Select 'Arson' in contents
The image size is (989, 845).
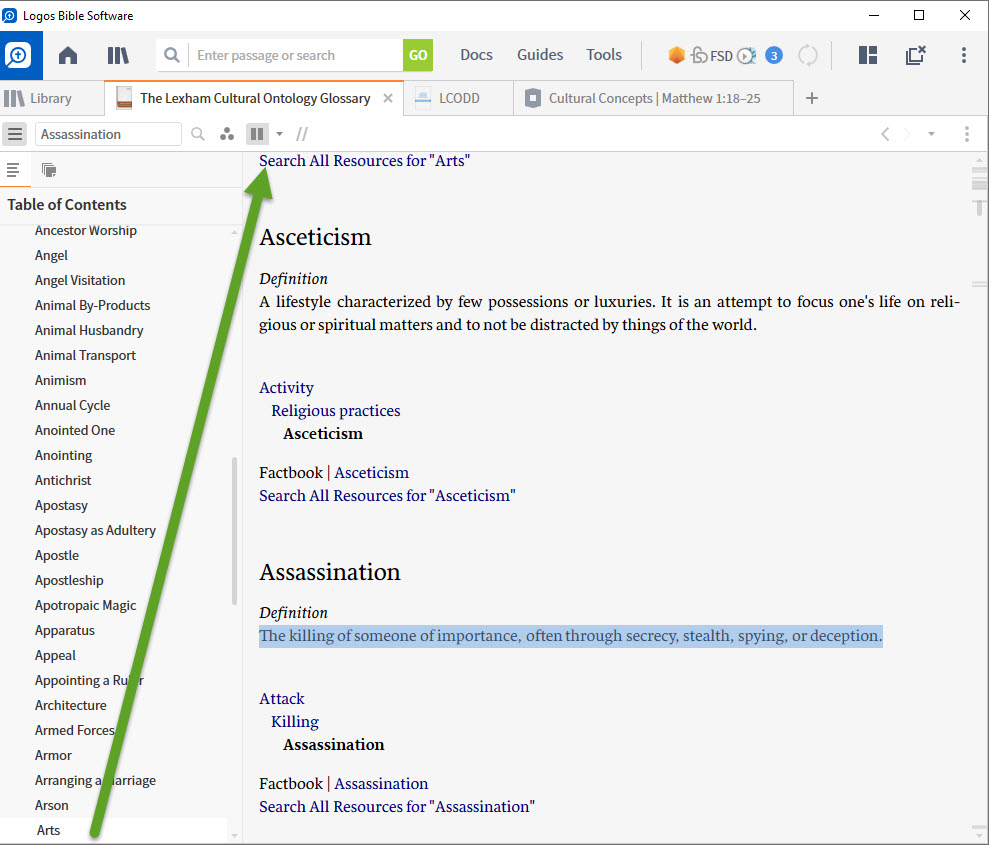click(51, 806)
